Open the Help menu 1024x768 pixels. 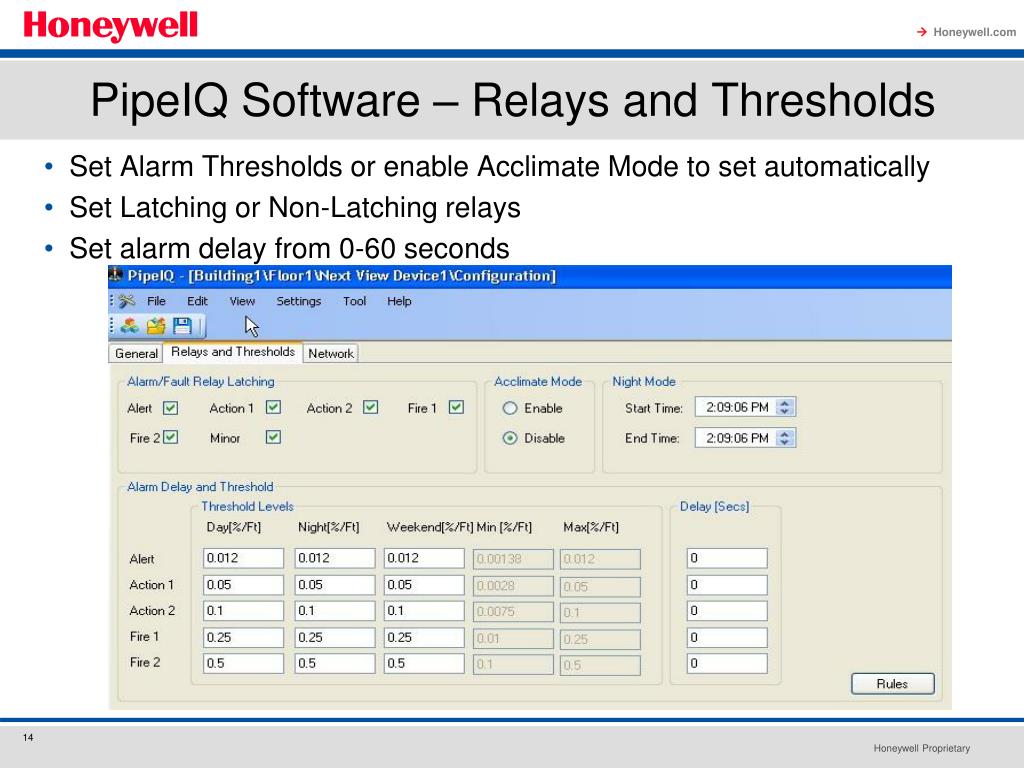click(x=399, y=301)
